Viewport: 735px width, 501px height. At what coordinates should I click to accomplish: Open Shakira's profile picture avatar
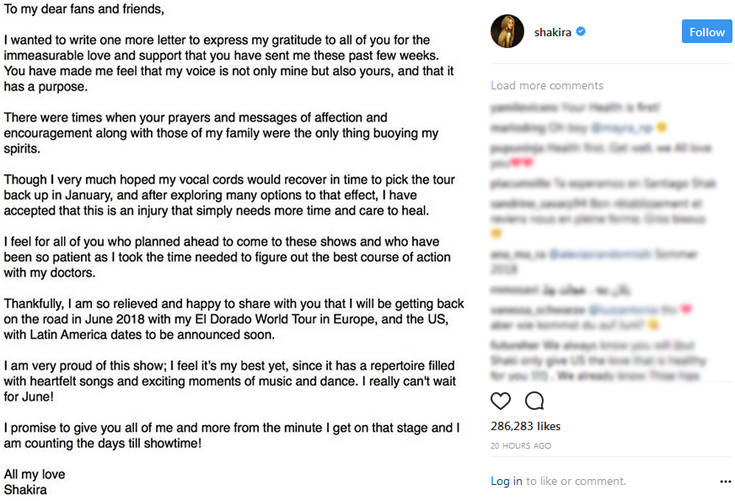507,32
